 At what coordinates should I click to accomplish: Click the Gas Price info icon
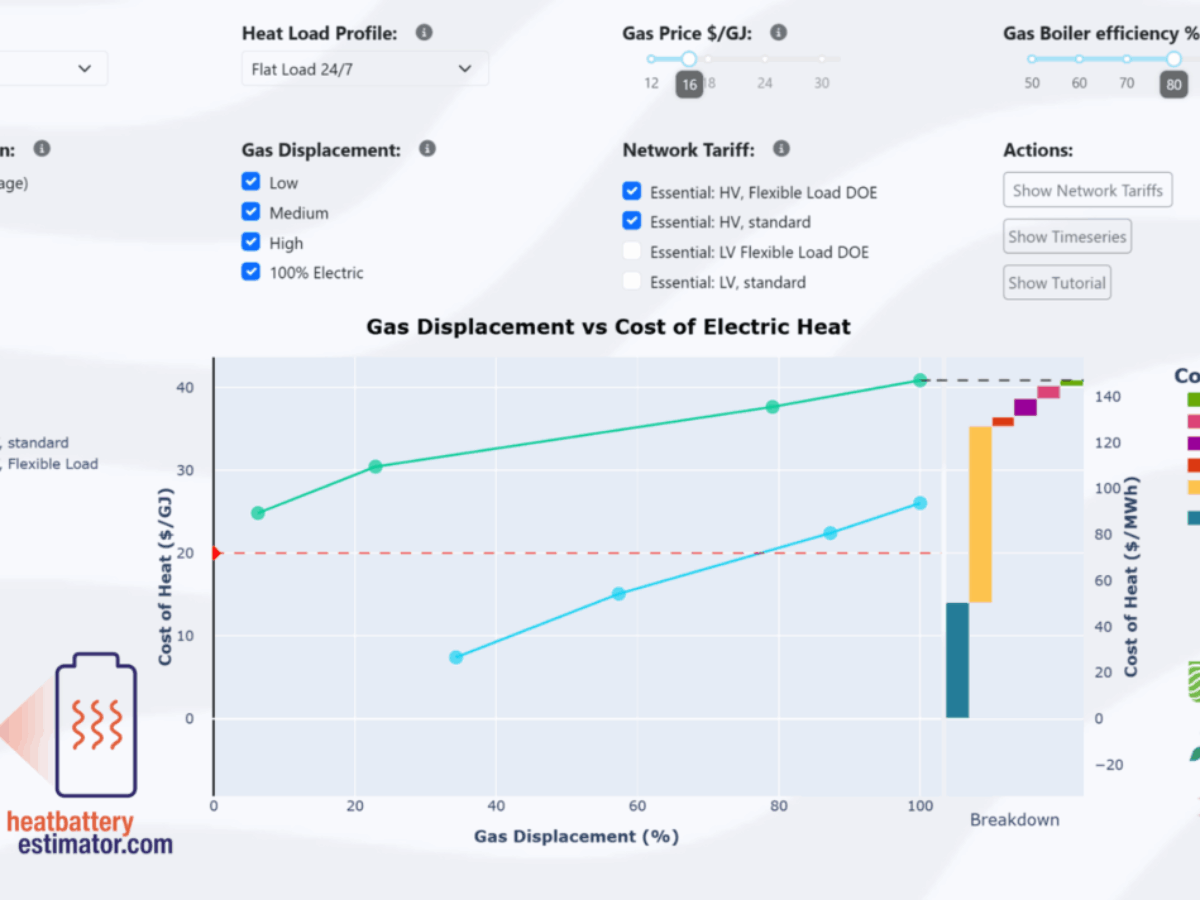pyautogui.click(x=778, y=33)
